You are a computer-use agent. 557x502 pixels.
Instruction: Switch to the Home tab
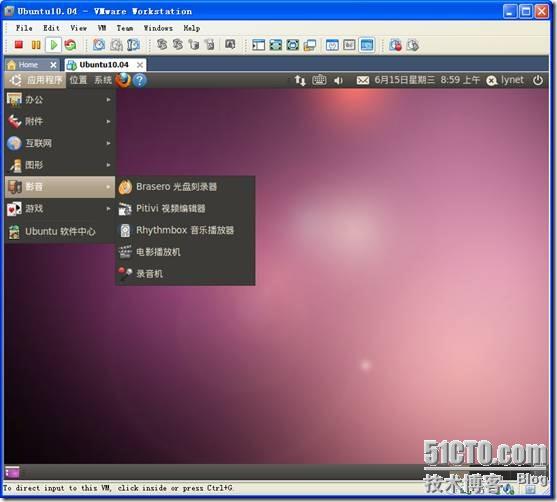click(x=27, y=65)
